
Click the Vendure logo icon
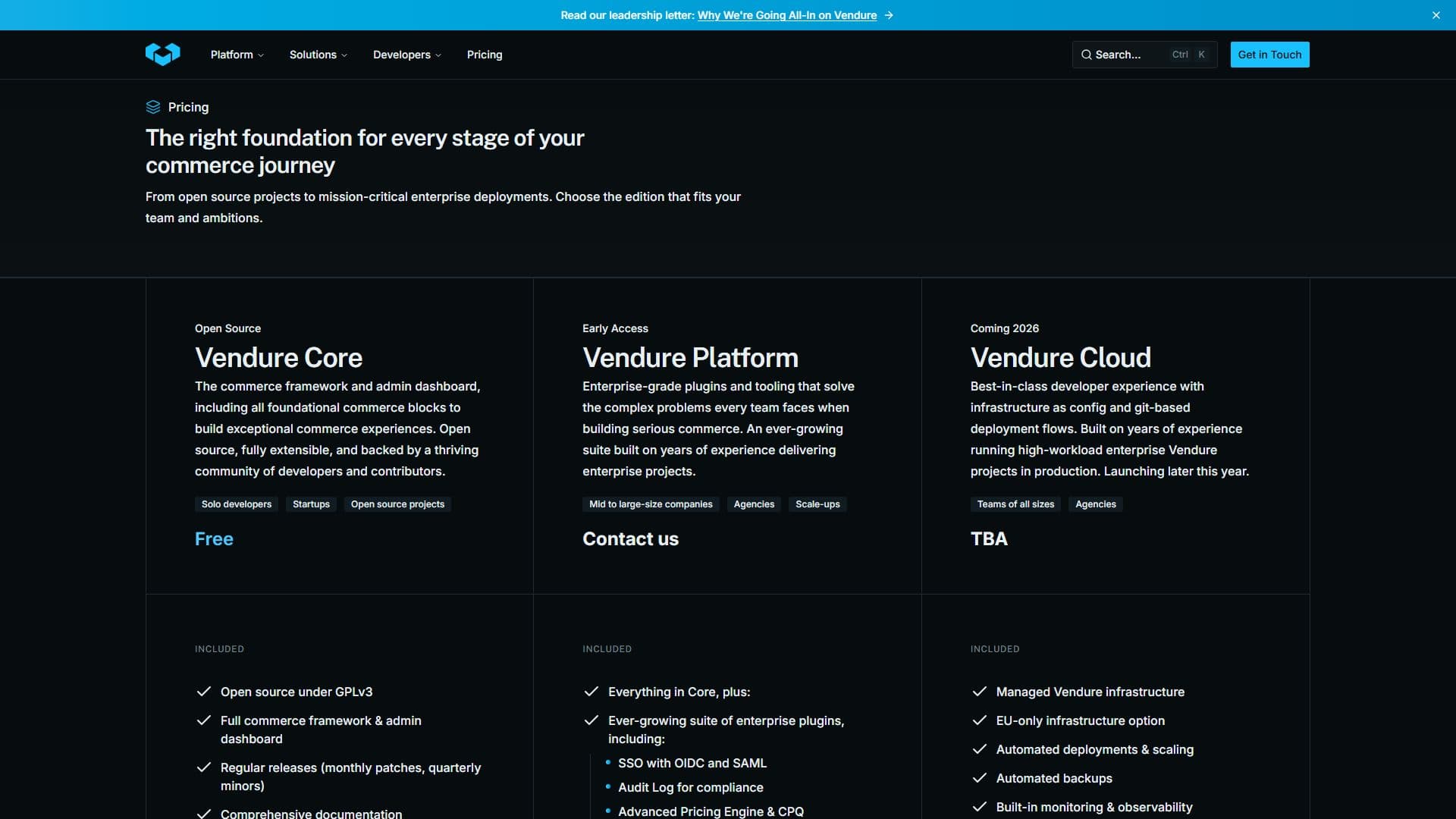162,55
